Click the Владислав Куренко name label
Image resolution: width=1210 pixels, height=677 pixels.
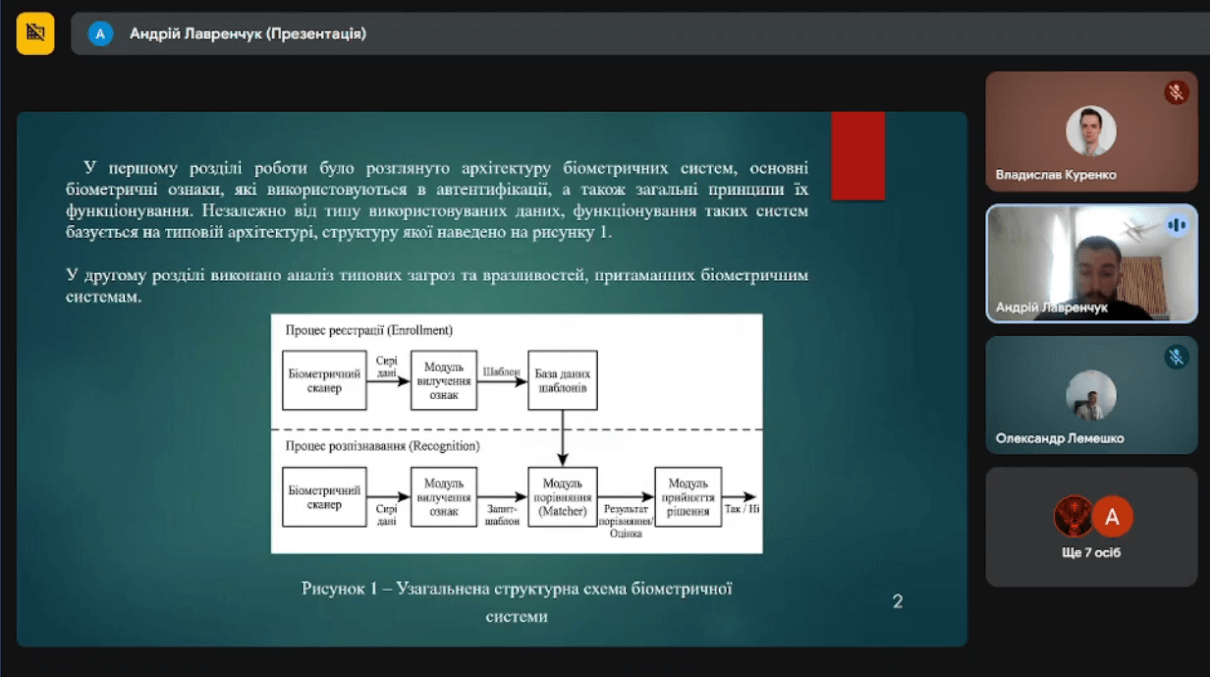point(1056,174)
